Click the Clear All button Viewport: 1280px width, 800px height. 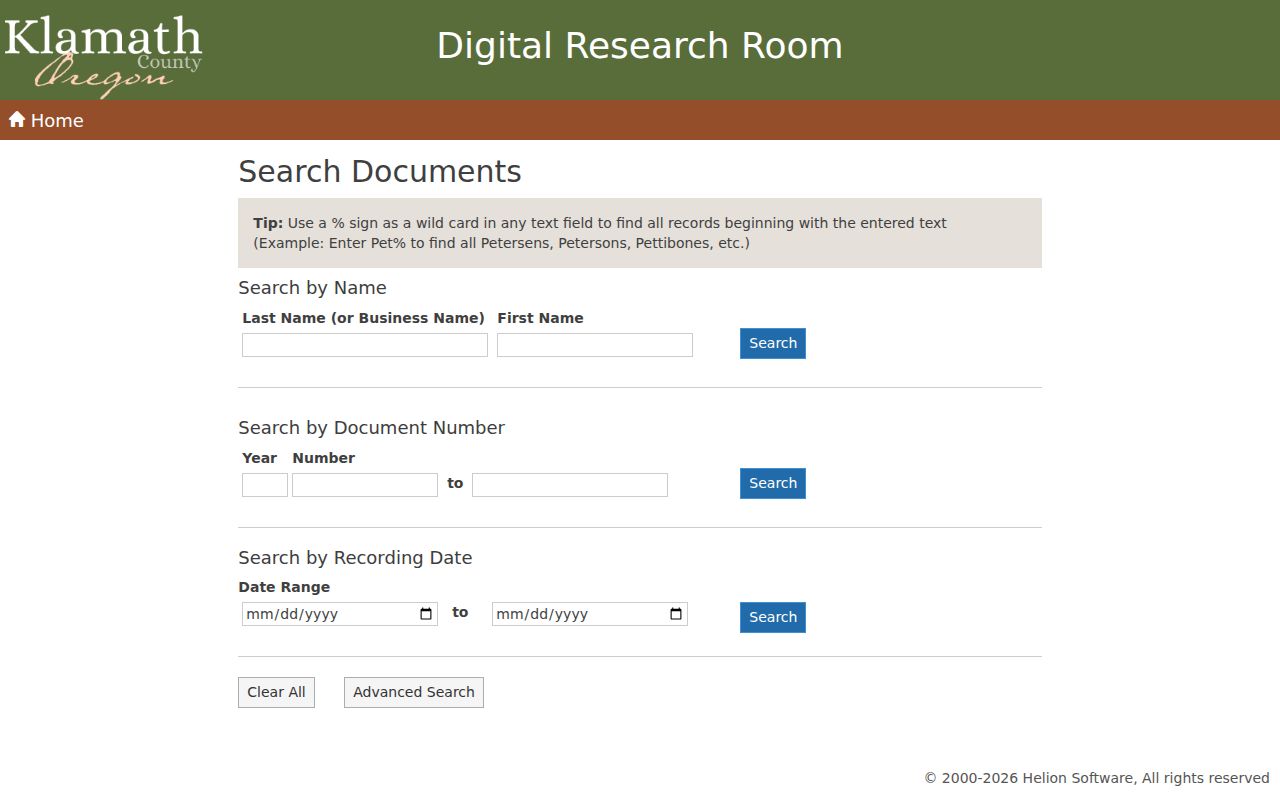click(x=276, y=692)
